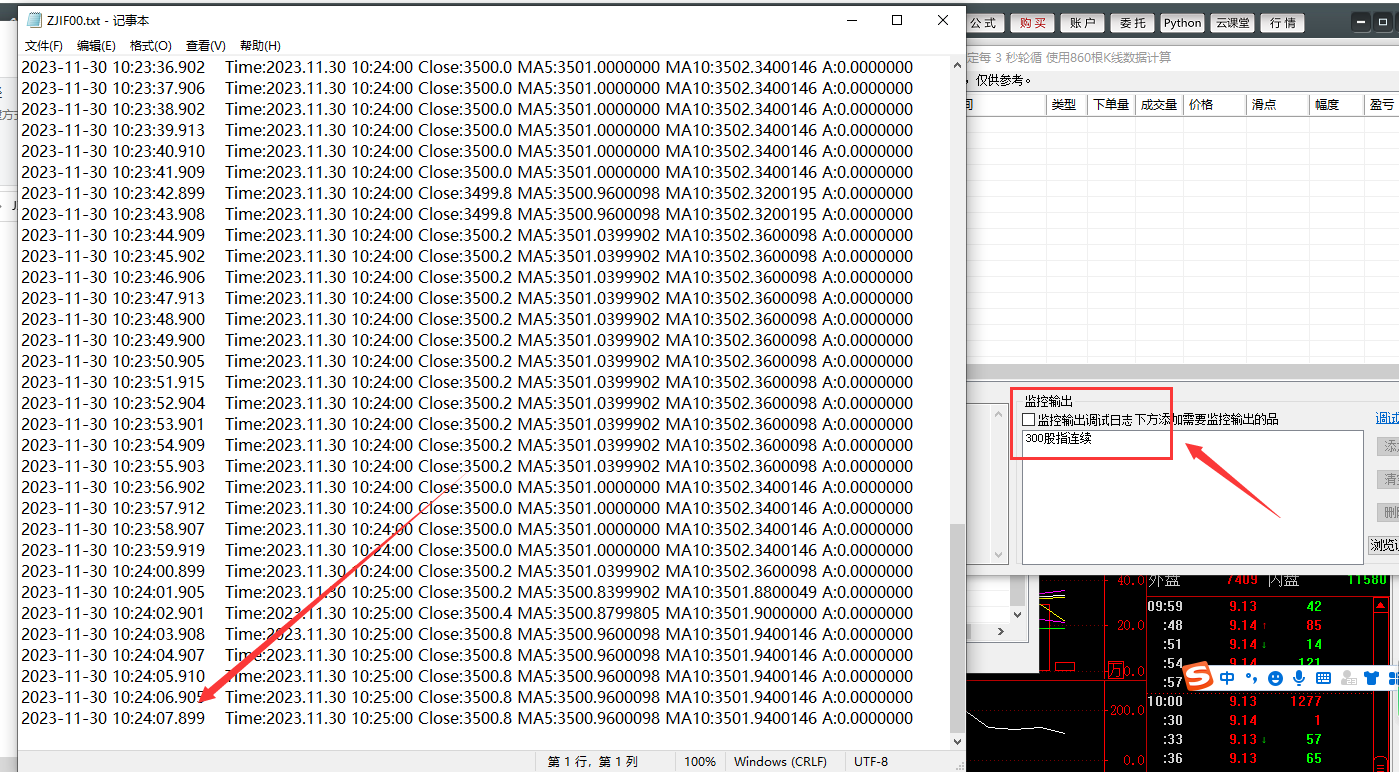Image resolution: width=1399 pixels, height=772 pixels.
Task: Click the red 购买 button
Action: (x=1032, y=23)
